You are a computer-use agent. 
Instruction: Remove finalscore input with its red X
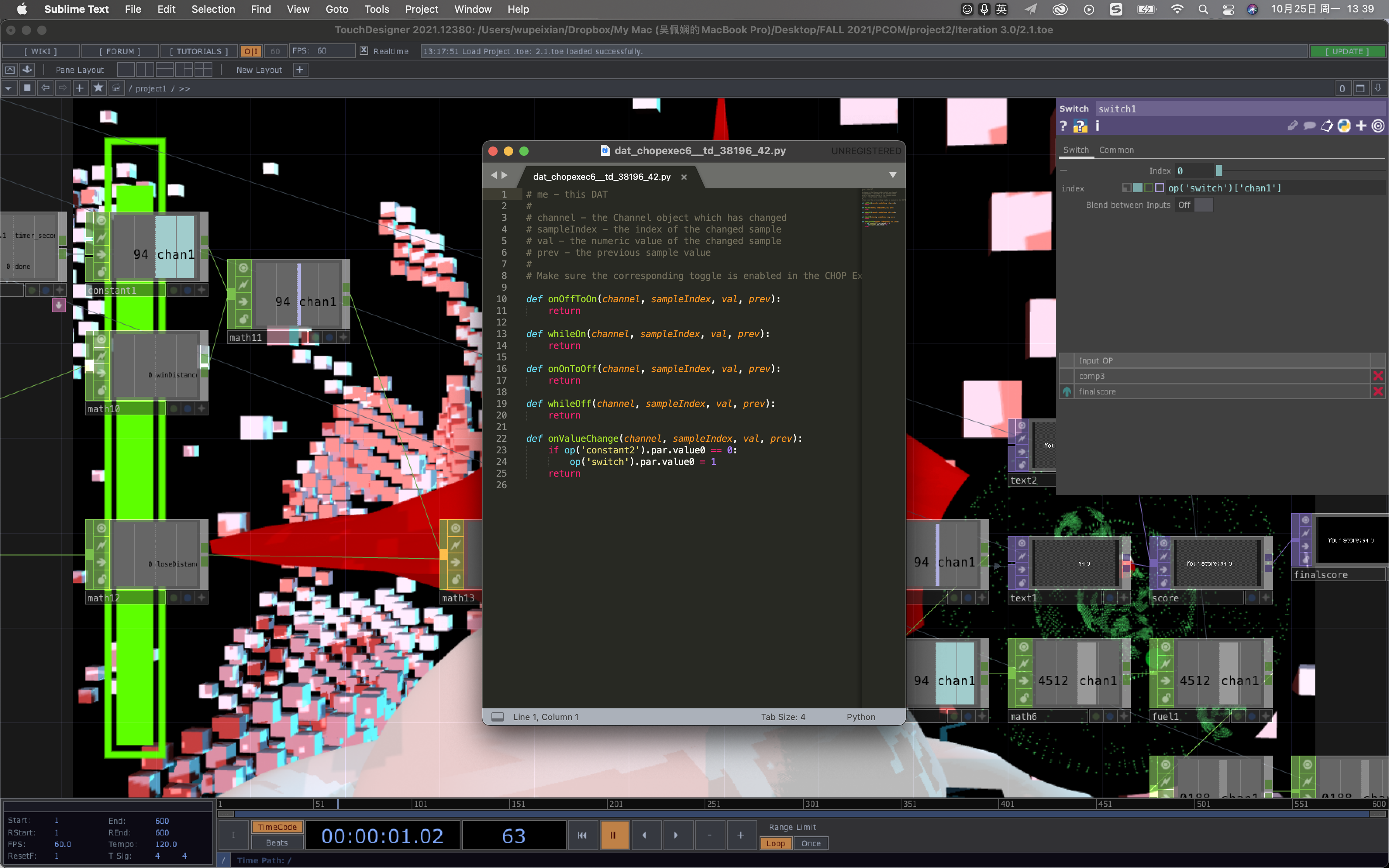[1377, 391]
